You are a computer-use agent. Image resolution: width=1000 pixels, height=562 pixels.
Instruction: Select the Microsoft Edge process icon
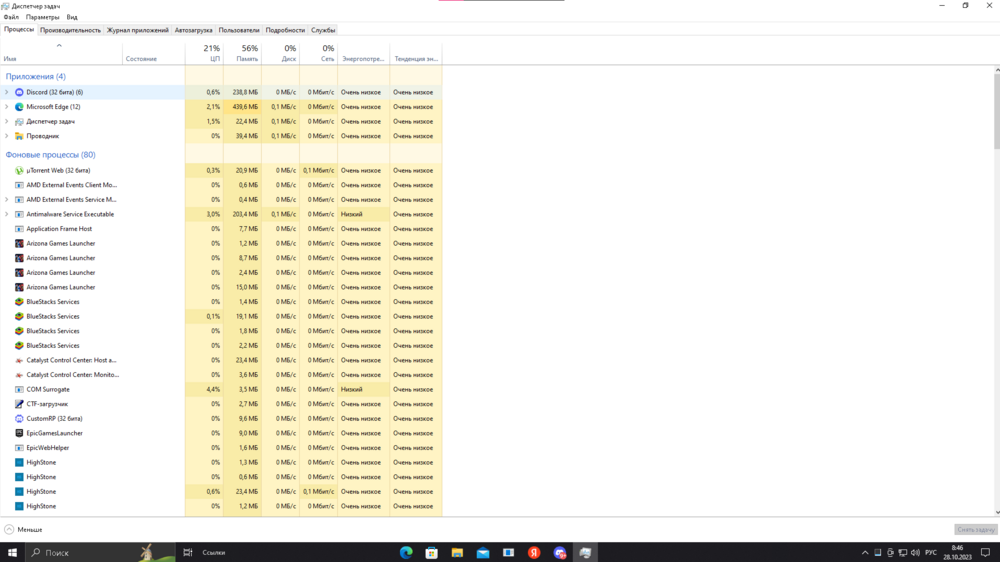click(19, 107)
